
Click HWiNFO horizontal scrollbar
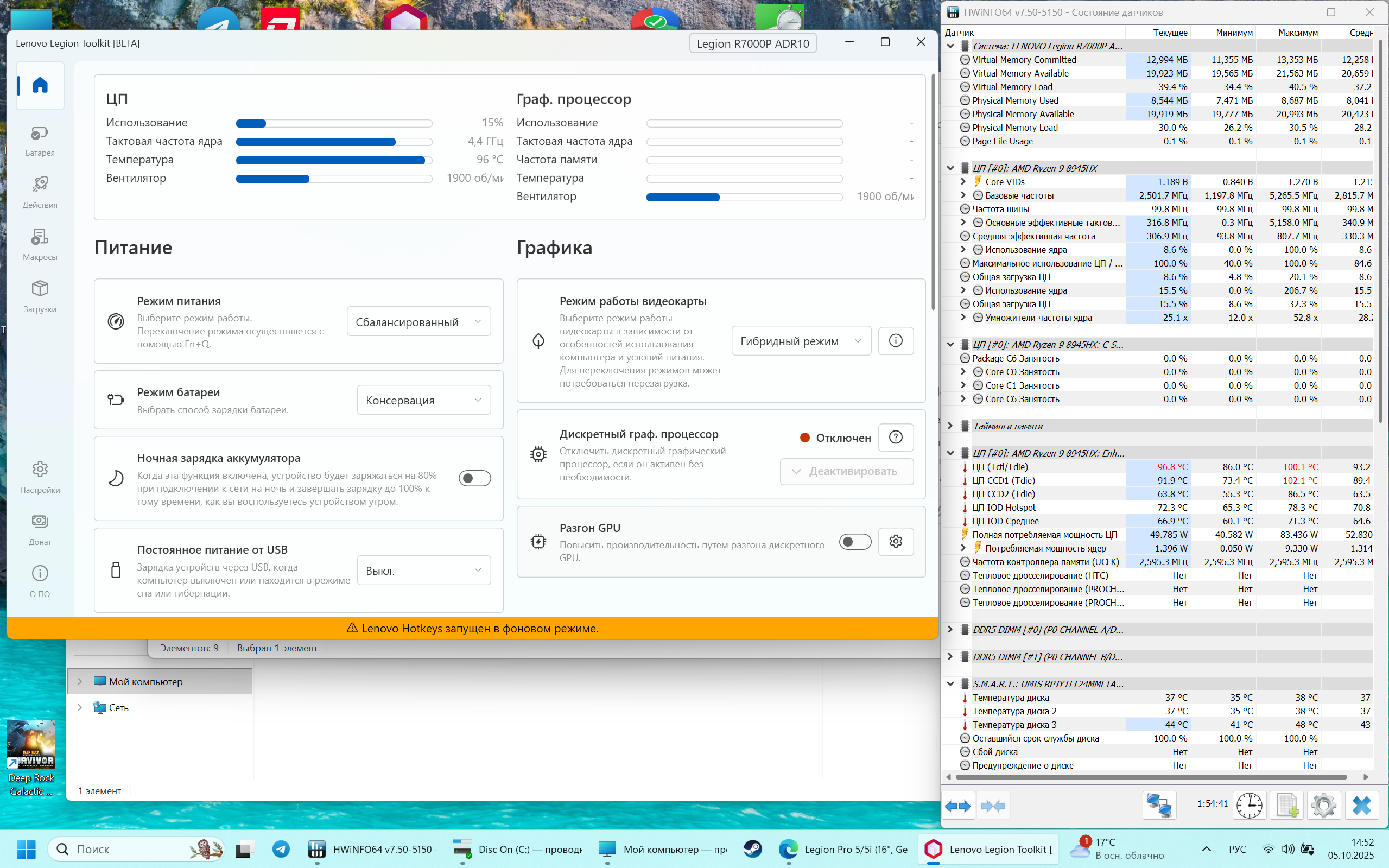pyautogui.click(x=1151, y=777)
